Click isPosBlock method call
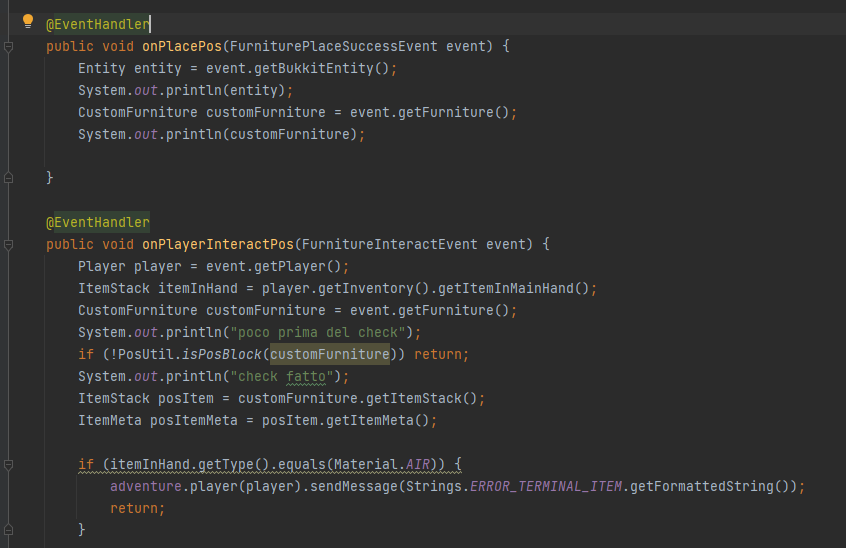Screen dimensions: 846x548 222,354
